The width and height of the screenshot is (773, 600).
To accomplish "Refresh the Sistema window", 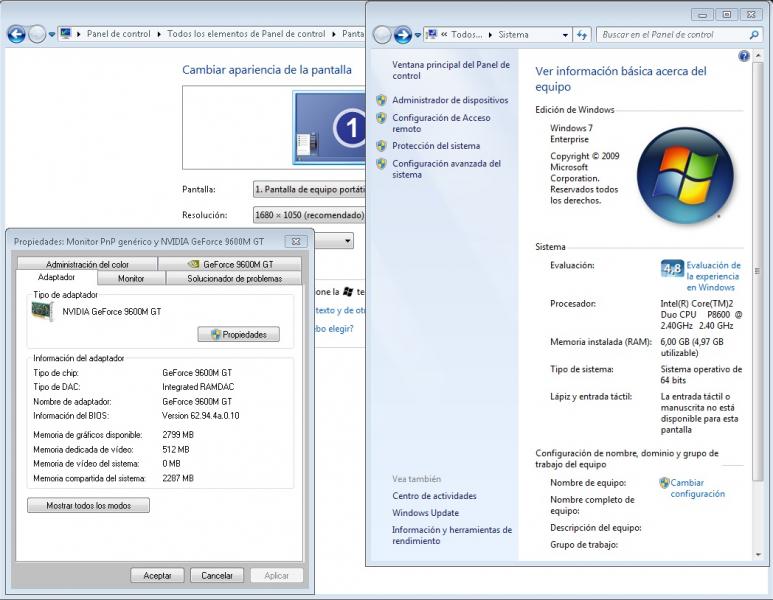I will click(582, 35).
